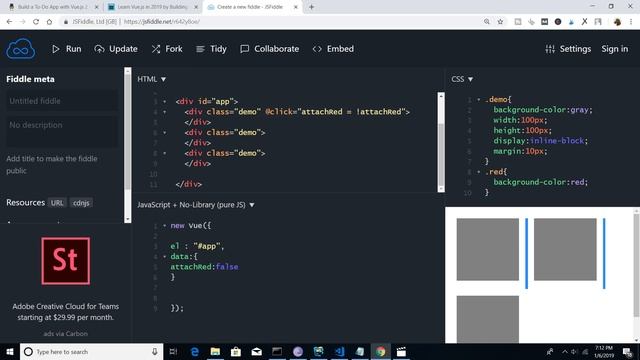Open Microsoft Store from taskbar

(236, 352)
